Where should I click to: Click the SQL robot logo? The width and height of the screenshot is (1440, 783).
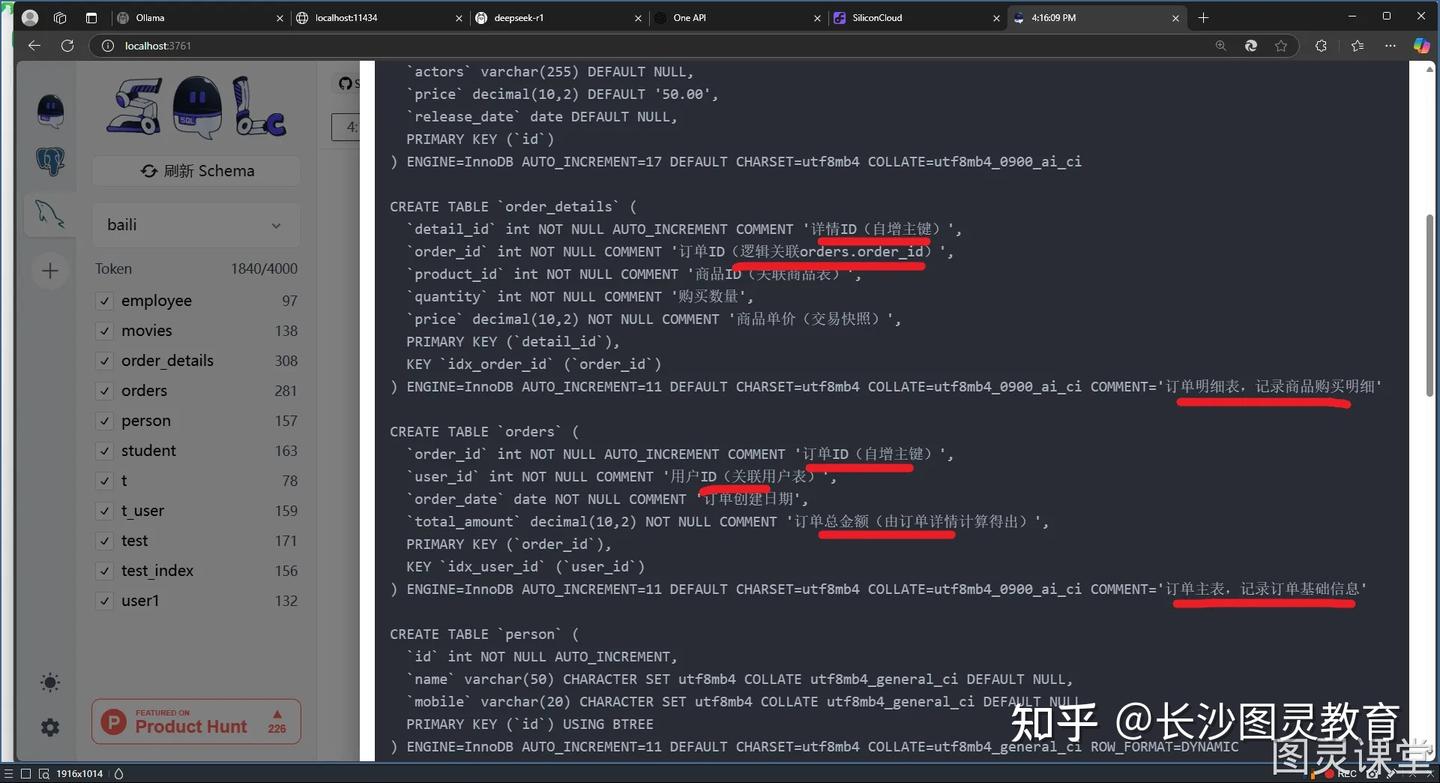[196, 106]
